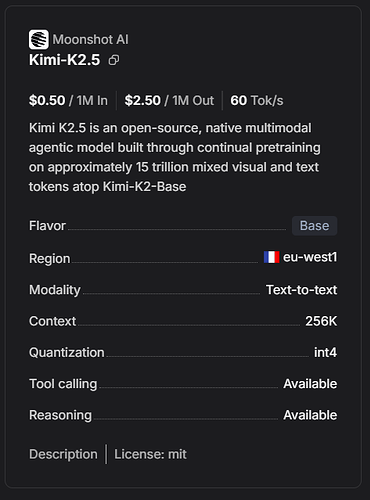Click the int4 quantization value

pyautogui.click(x=325, y=352)
